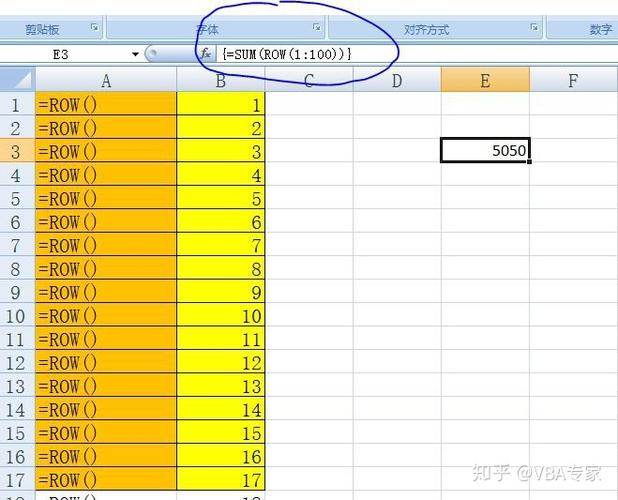This screenshot has width=618, height=500.
Task: Select row 16 header
Action: click(17, 456)
